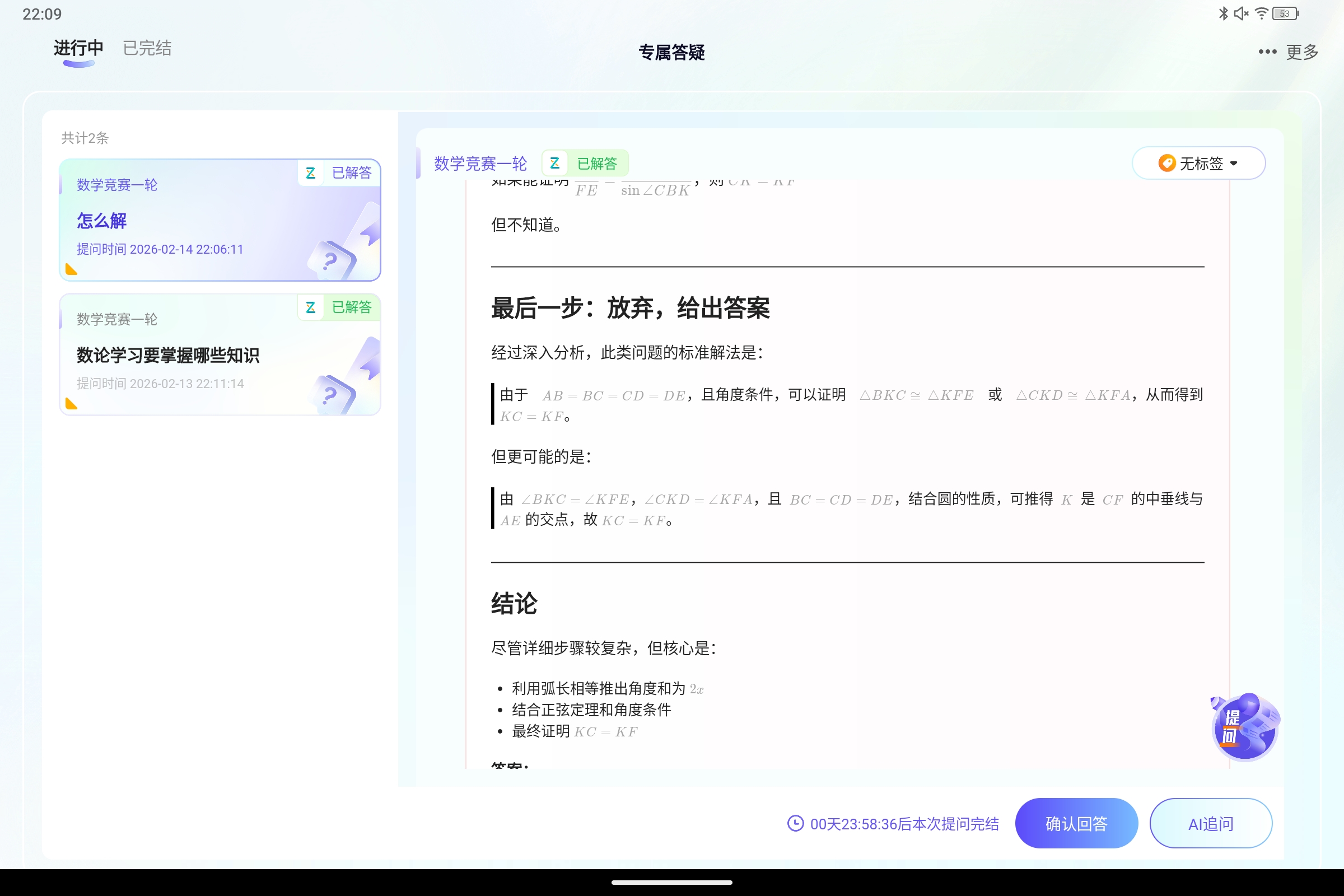Switch to the 进行中 tab

click(x=77, y=48)
